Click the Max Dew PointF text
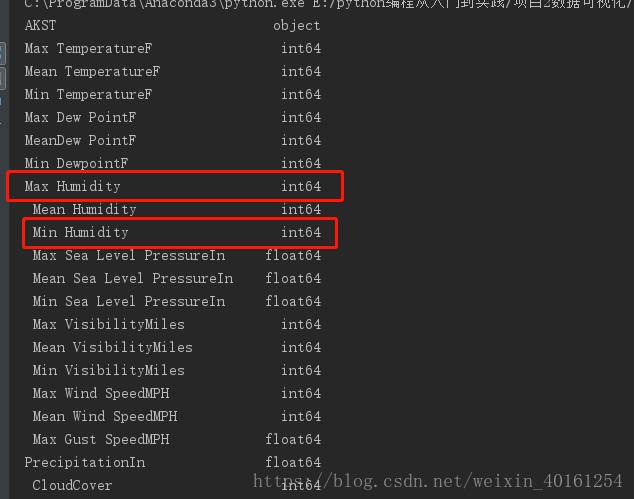This screenshot has height=499, width=635. [x=80, y=117]
